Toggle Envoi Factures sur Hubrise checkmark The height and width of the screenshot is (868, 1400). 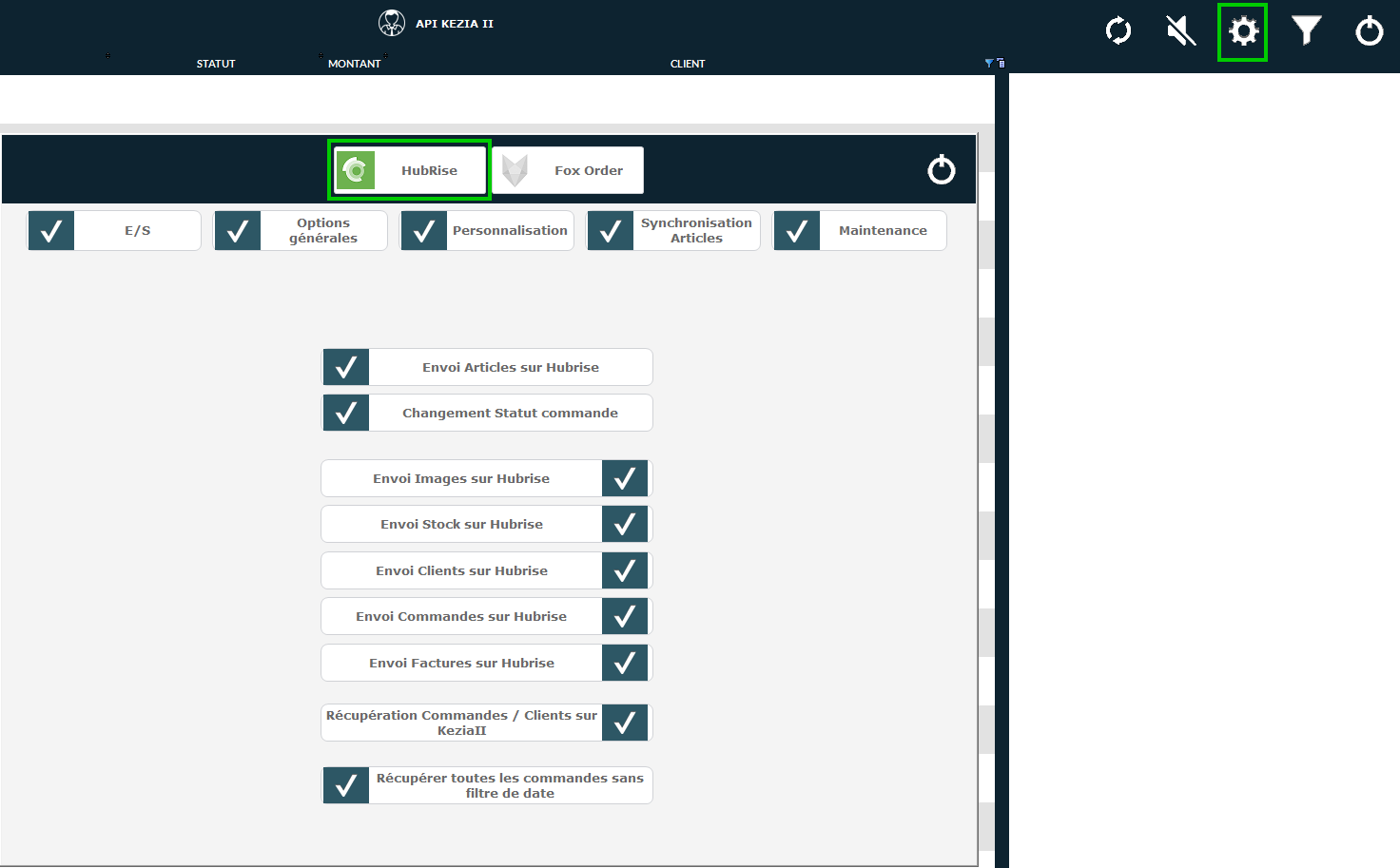625,663
